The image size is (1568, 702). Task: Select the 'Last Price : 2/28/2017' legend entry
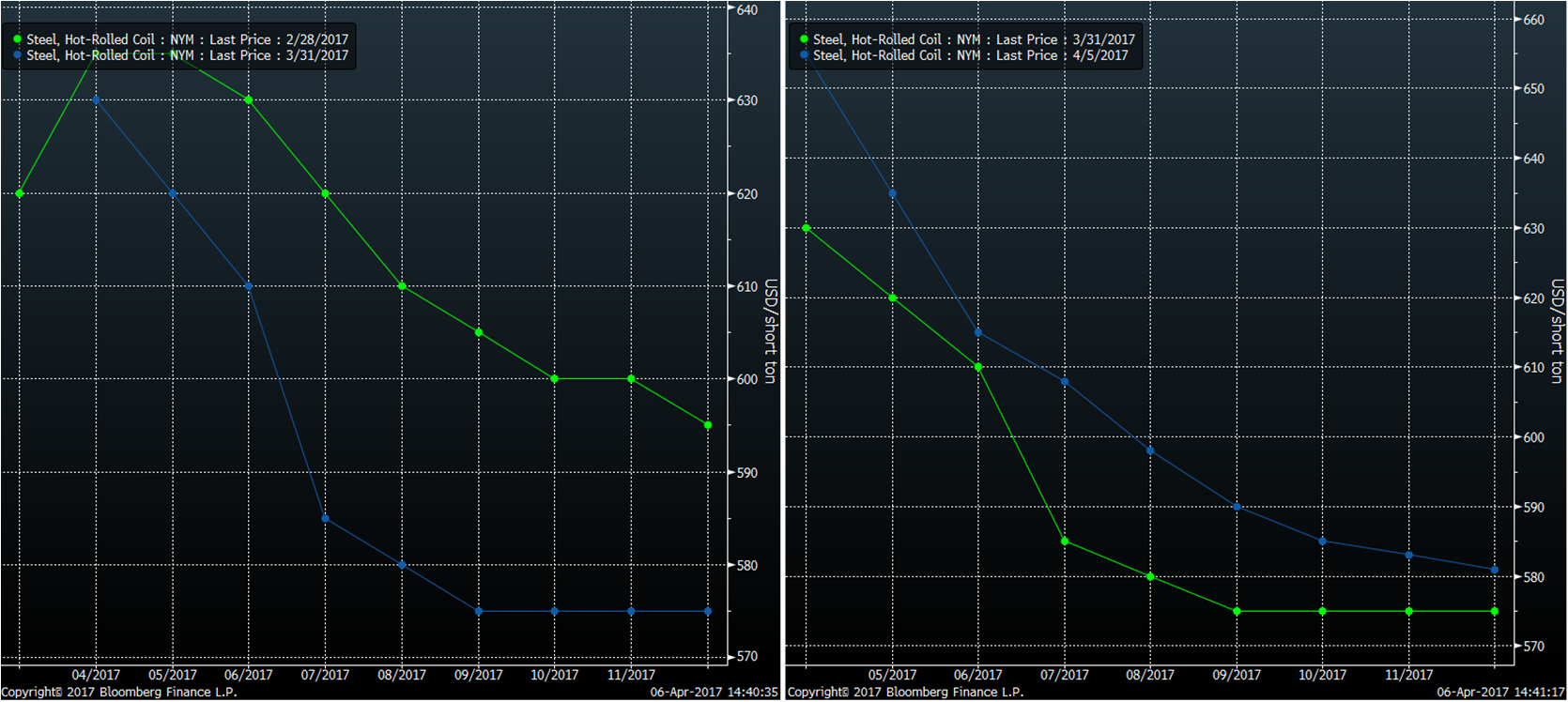point(187,39)
